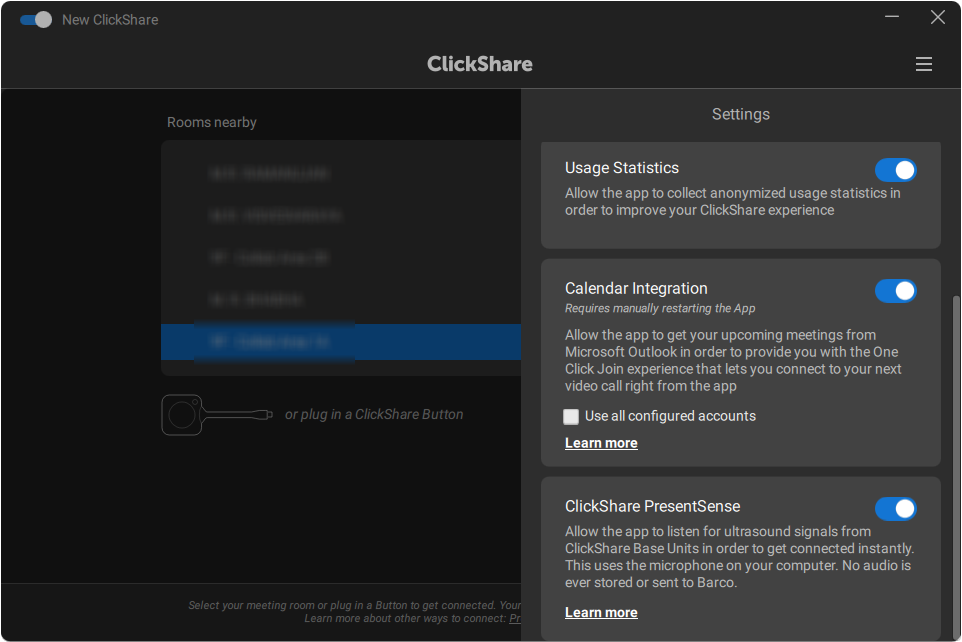
Task: Minimize the ClickShare window
Action: click(891, 18)
